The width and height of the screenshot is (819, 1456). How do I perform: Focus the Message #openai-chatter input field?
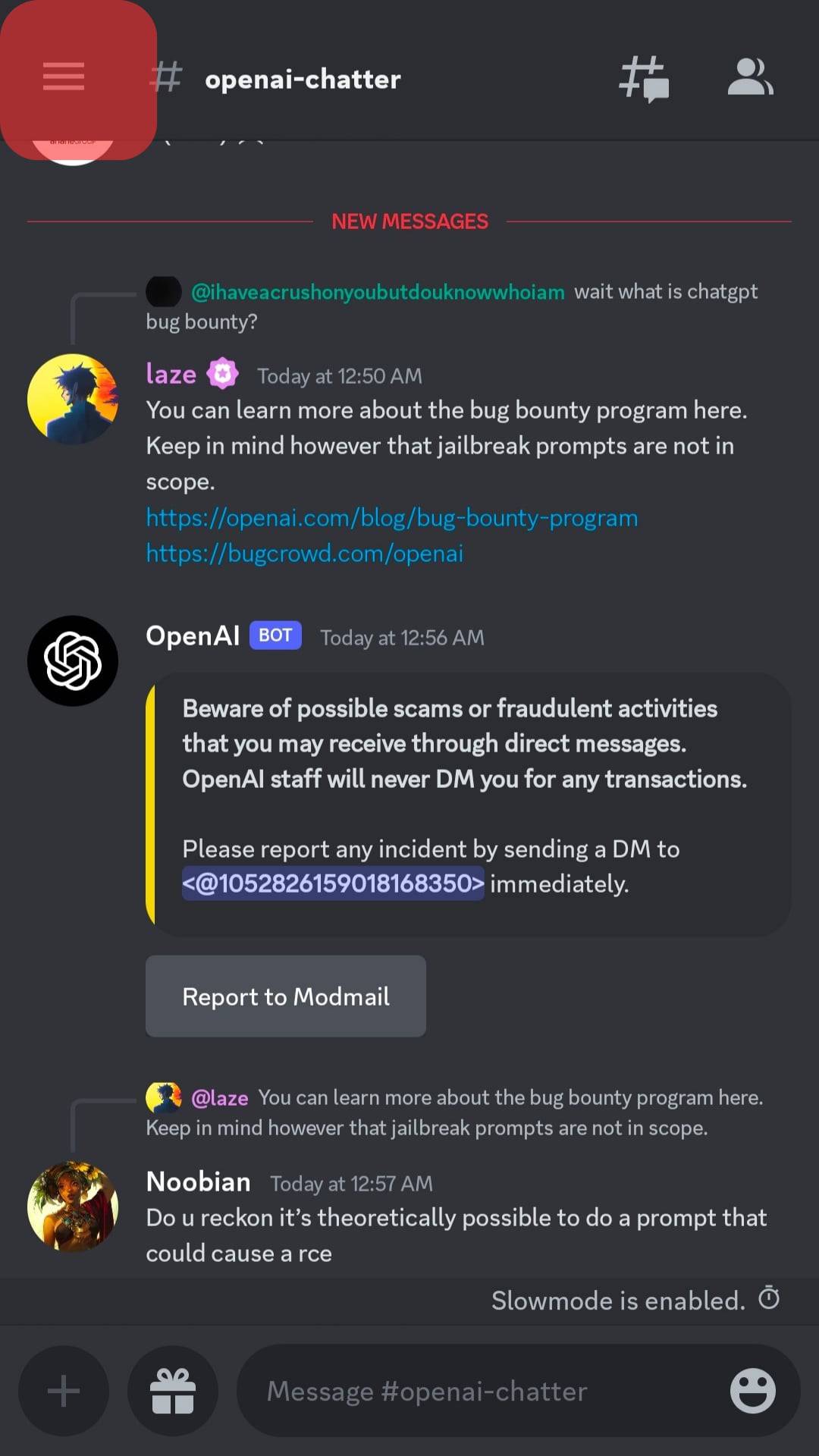[x=485, y=1391]
